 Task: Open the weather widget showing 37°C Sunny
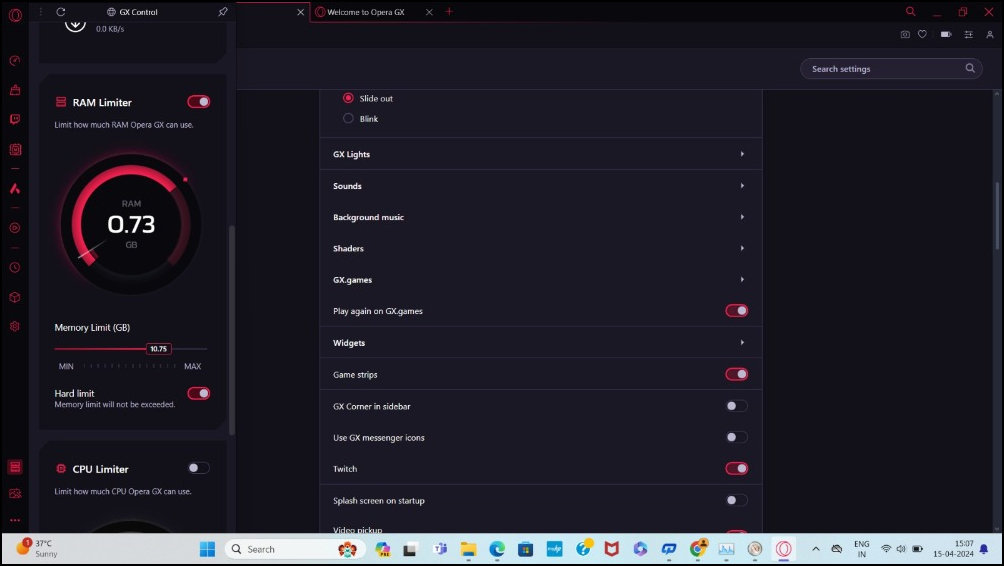(37, 549)
